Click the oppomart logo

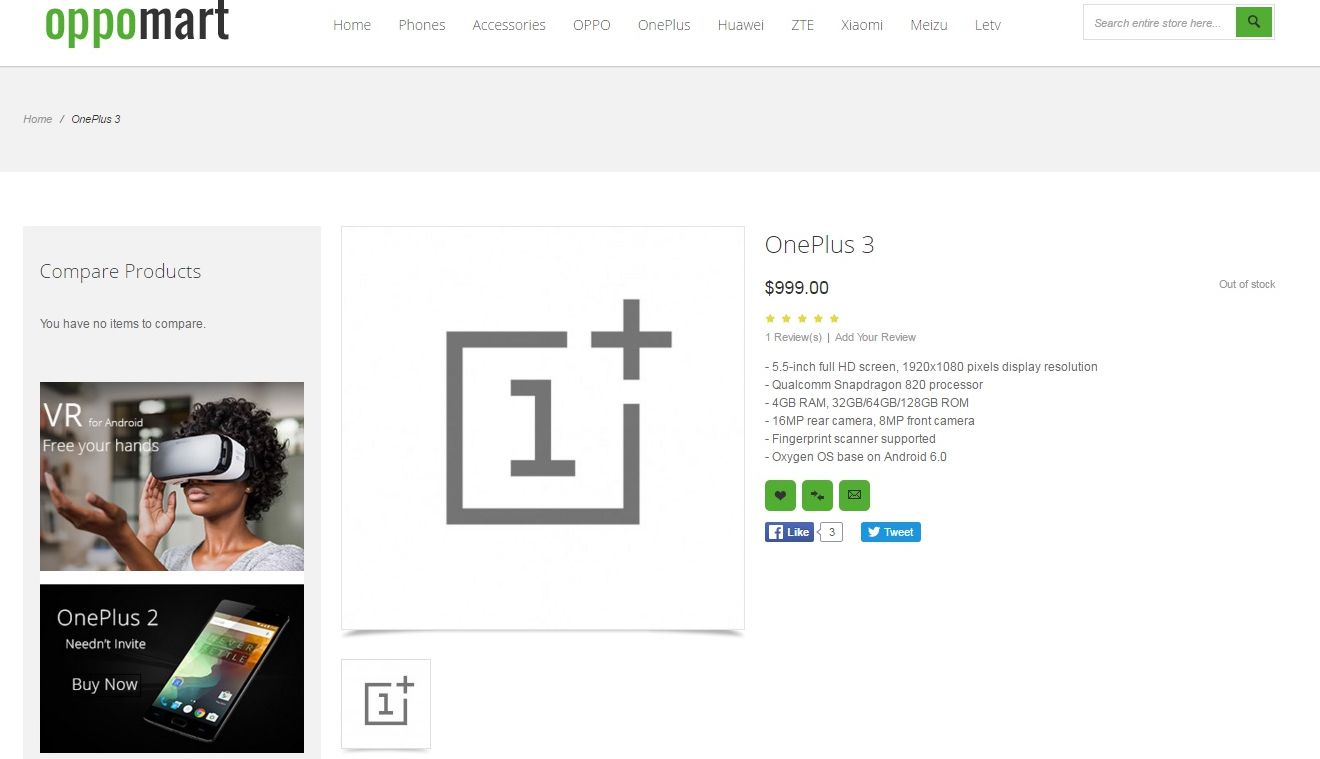pos(137,23)
